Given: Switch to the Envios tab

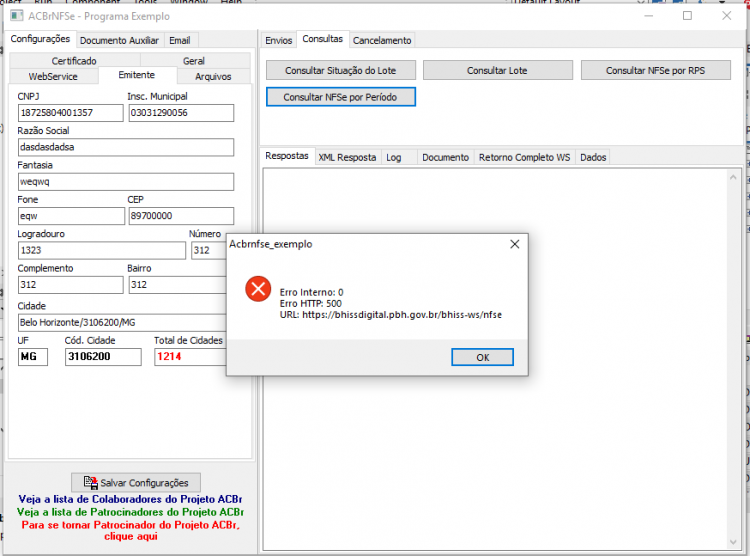Looking at the screenshot, I should 278,41.
